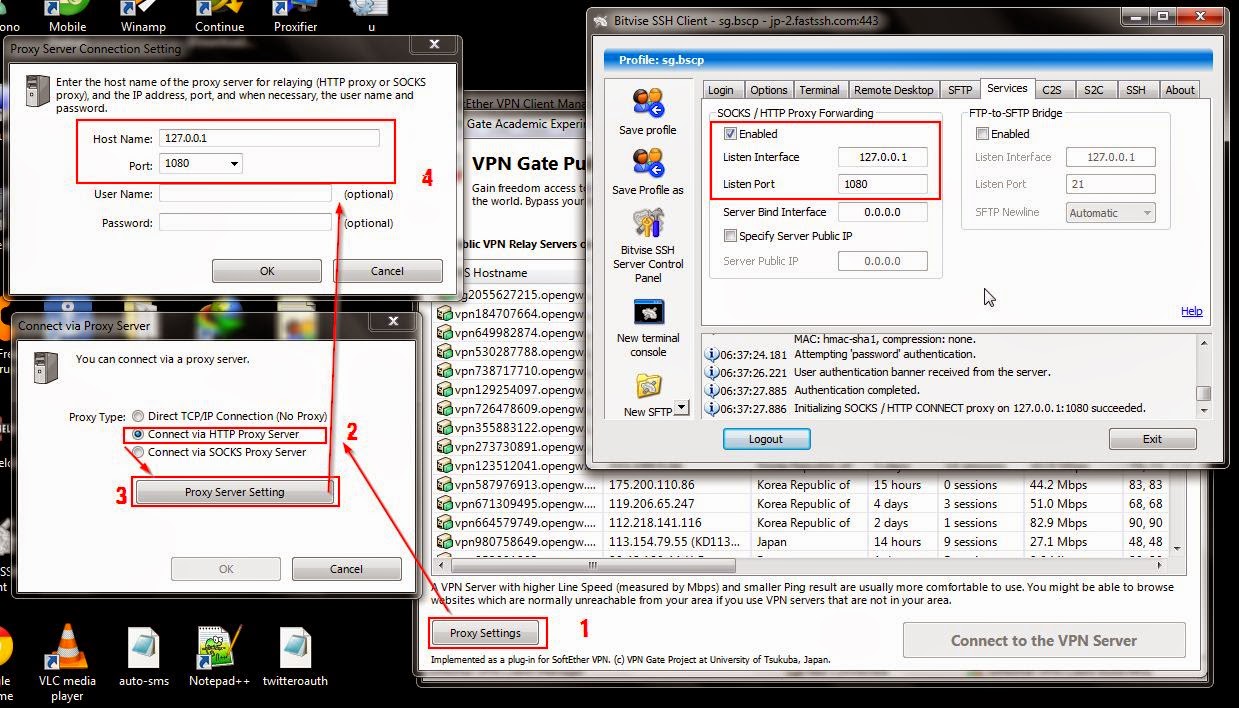Click the Bitvise log scrollbar down arrow

pyautogui.click(x=1204, y=411)
